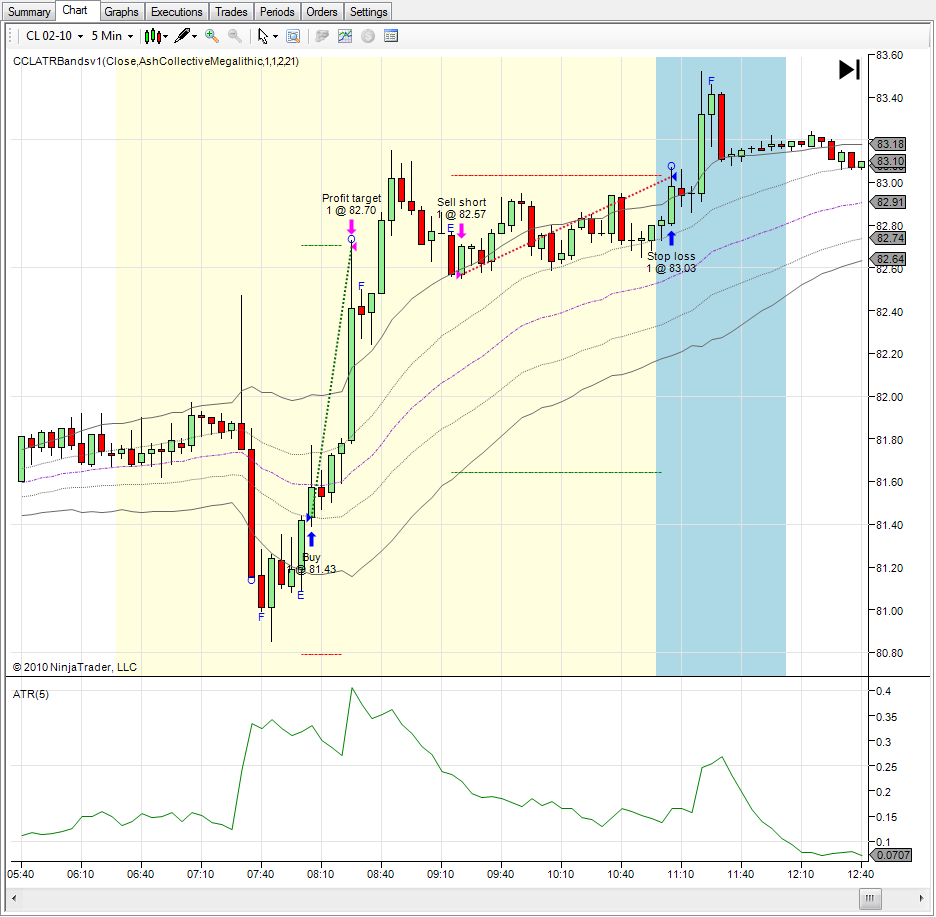This screenshot has height=917, width=936.
Task: Click the candlestick chart style icon
Action: tap(153, 36)
